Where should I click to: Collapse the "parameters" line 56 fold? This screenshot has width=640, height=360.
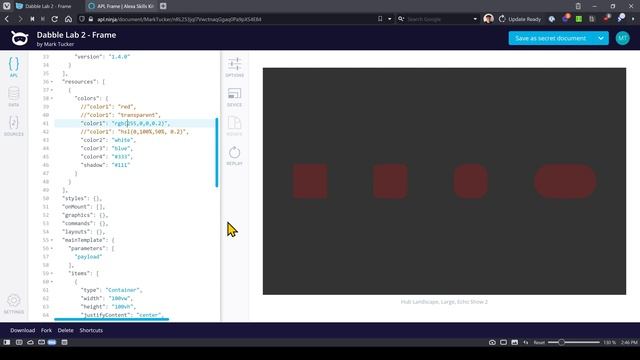click(x=52, y=248)
